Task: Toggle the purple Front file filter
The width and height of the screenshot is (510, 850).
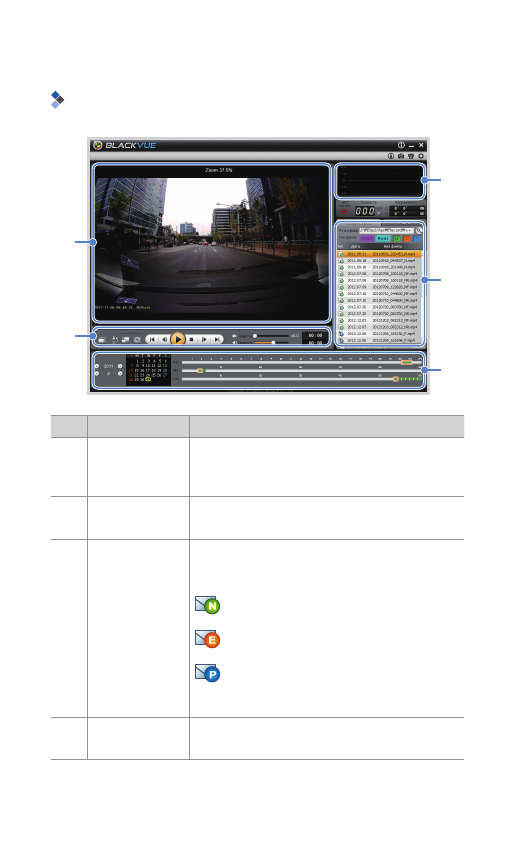Action: point(367,239)
